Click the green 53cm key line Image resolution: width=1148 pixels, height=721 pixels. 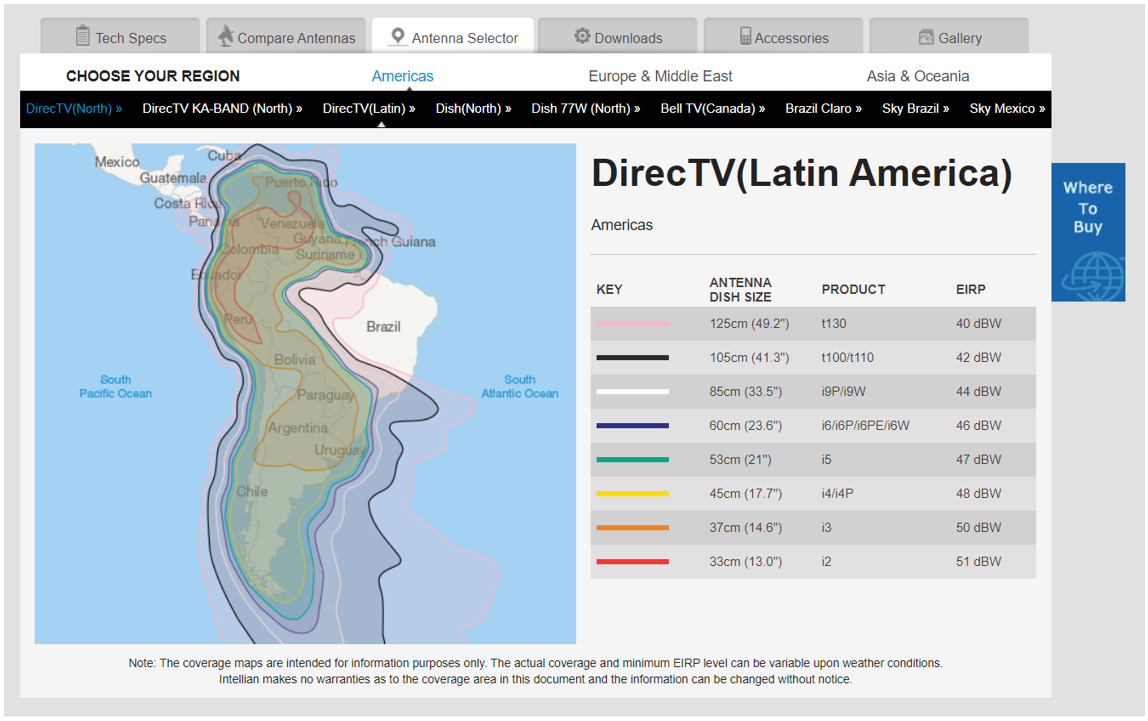pos(633,460)
